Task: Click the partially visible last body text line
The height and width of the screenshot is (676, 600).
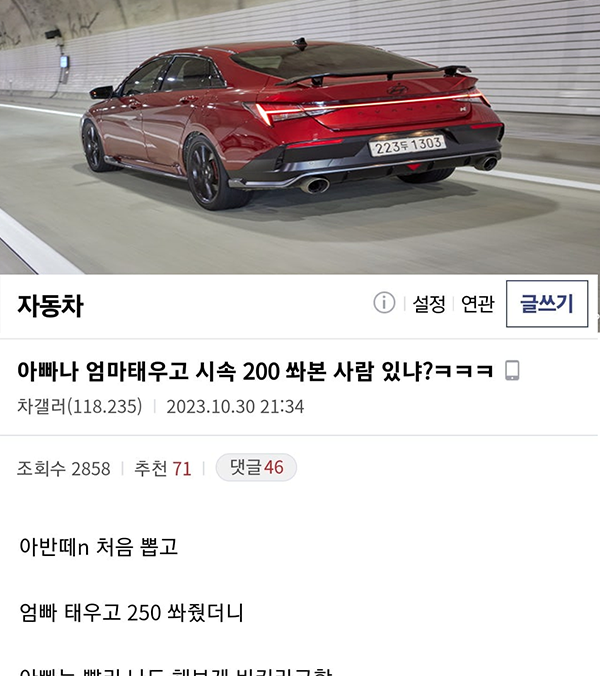Action: coord(176,672)
